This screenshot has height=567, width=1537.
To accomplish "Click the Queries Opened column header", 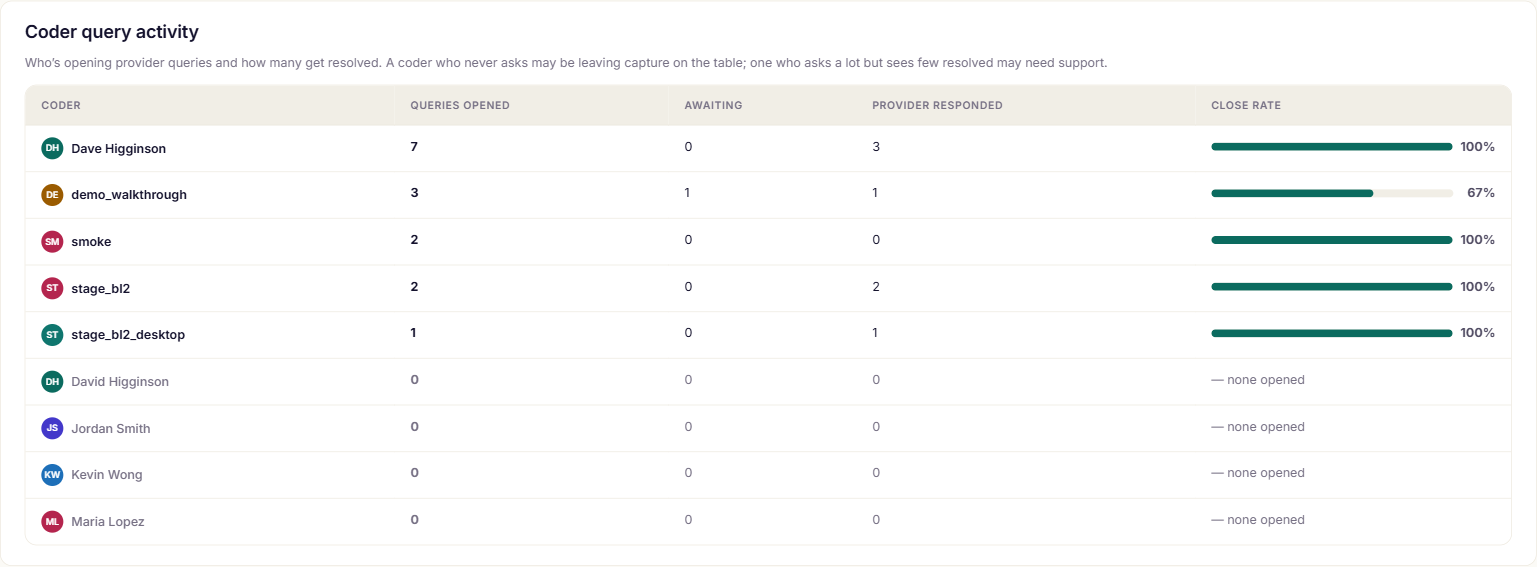I will point(460,105).
